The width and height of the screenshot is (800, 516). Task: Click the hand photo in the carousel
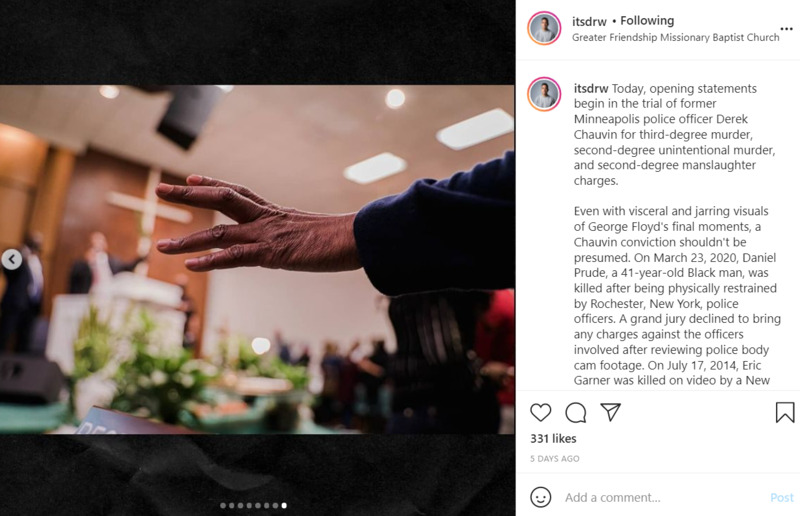(x=257, y=259)
